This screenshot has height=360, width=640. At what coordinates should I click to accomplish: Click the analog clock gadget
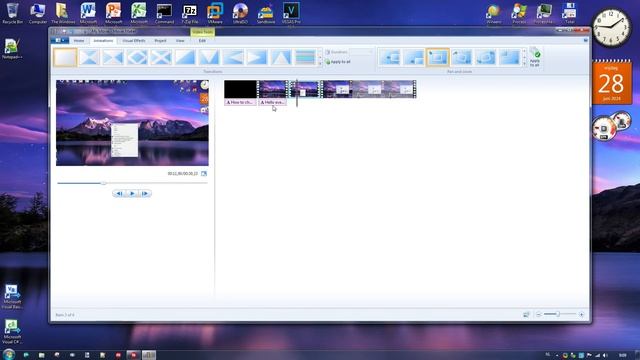(x=611, y=28)
